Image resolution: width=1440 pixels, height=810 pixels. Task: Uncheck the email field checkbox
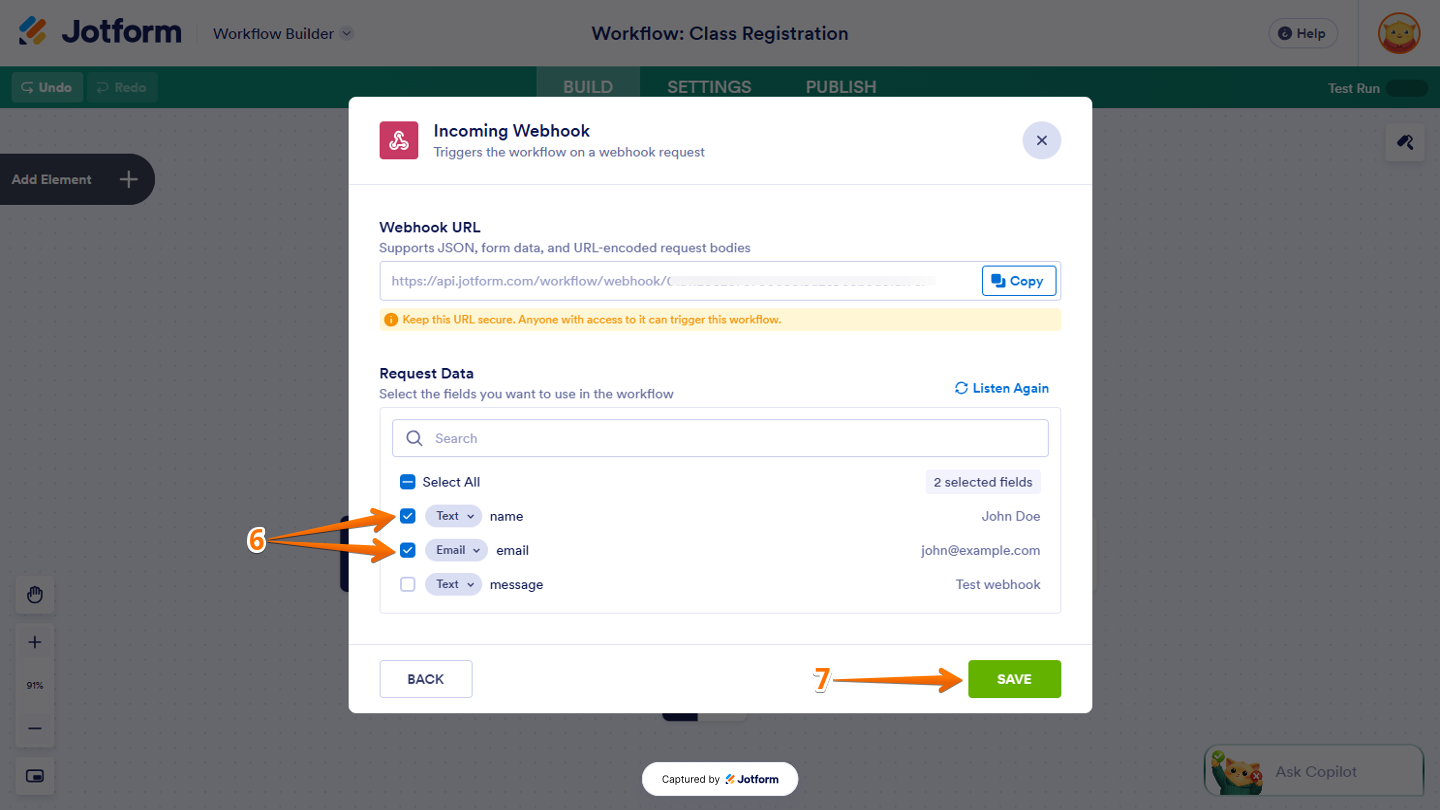click(407, 550)
